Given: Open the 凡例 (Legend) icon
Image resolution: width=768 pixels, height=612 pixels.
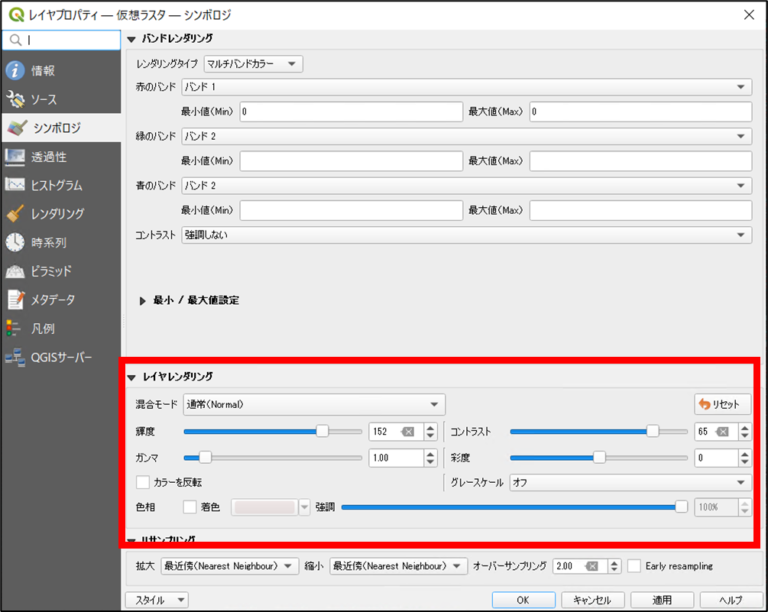Looking at the screenshot, I should pyautogui.click(x=13, y=329).
